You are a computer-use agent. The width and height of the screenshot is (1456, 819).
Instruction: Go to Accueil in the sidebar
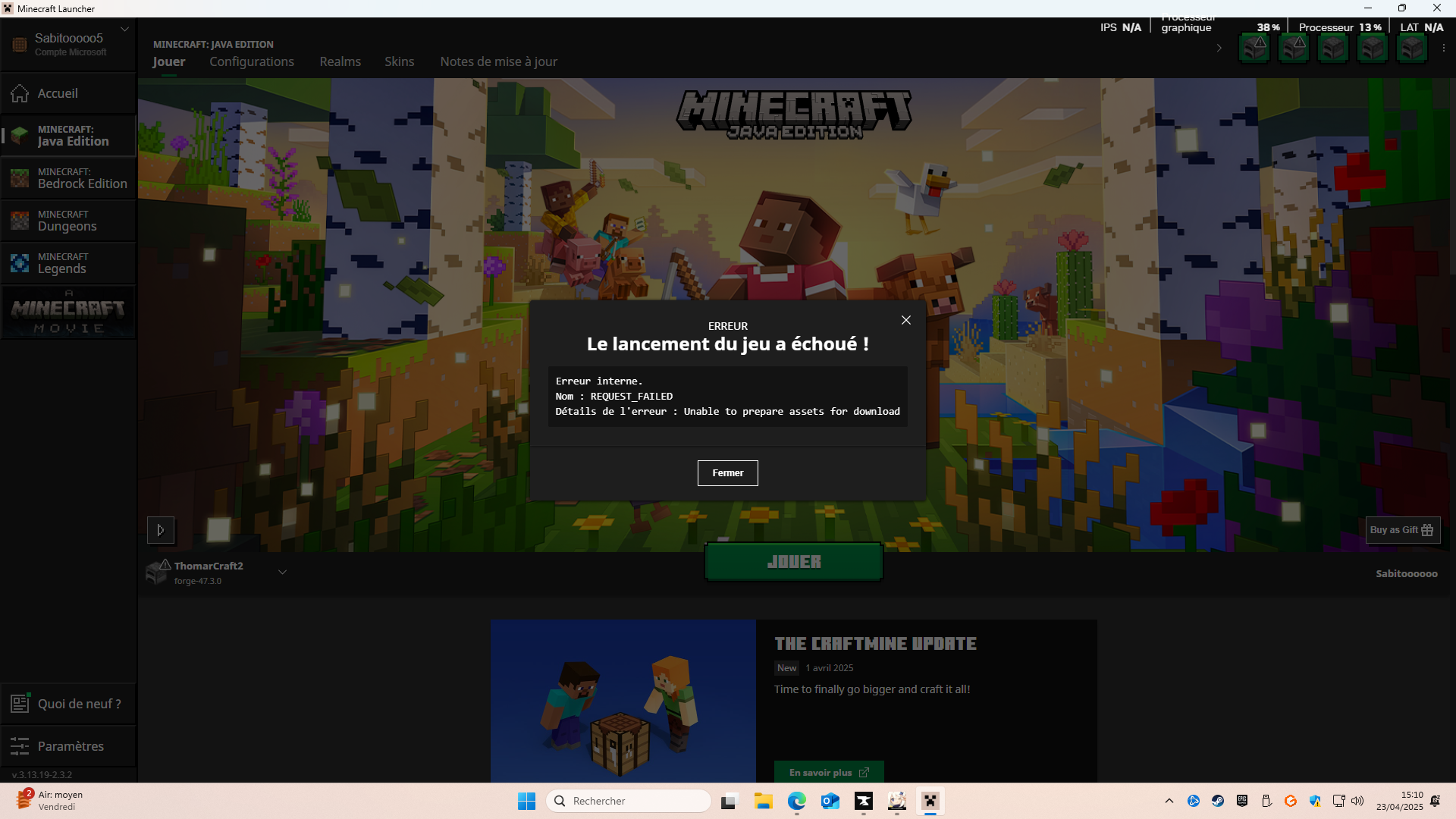point(68,93)
